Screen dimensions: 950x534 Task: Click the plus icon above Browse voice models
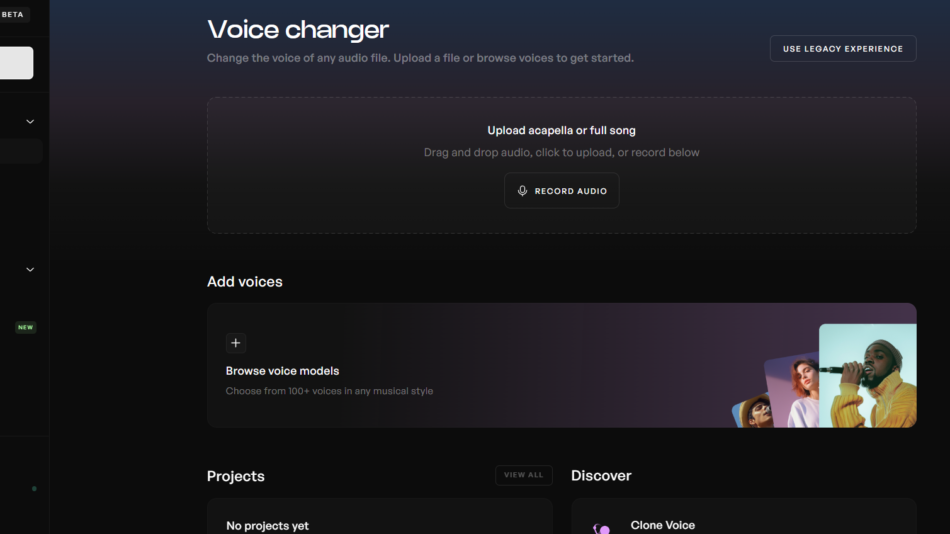tap(236, 343)
